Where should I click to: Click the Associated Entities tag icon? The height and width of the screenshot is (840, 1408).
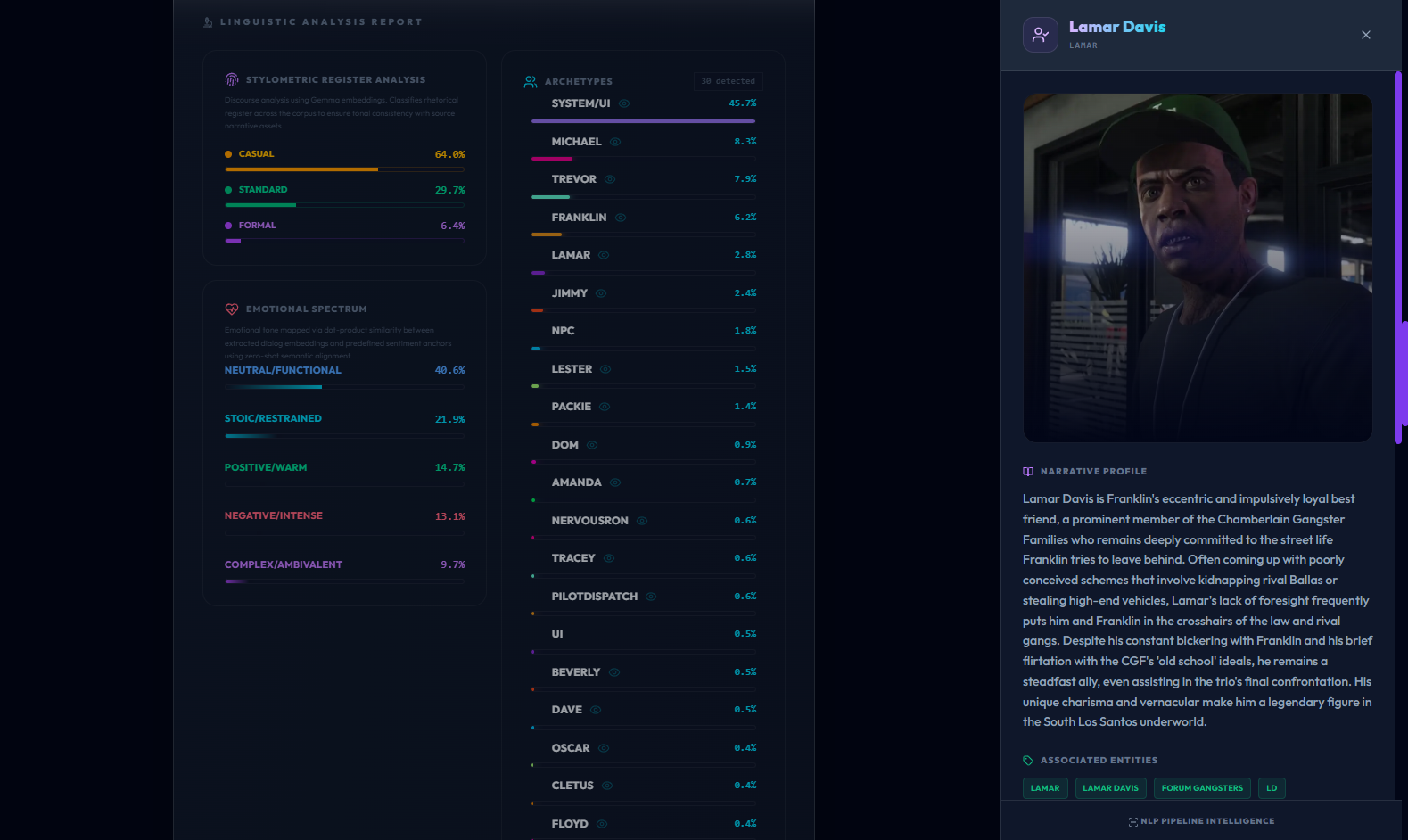pyautogui.click(x=1028, y=761)
